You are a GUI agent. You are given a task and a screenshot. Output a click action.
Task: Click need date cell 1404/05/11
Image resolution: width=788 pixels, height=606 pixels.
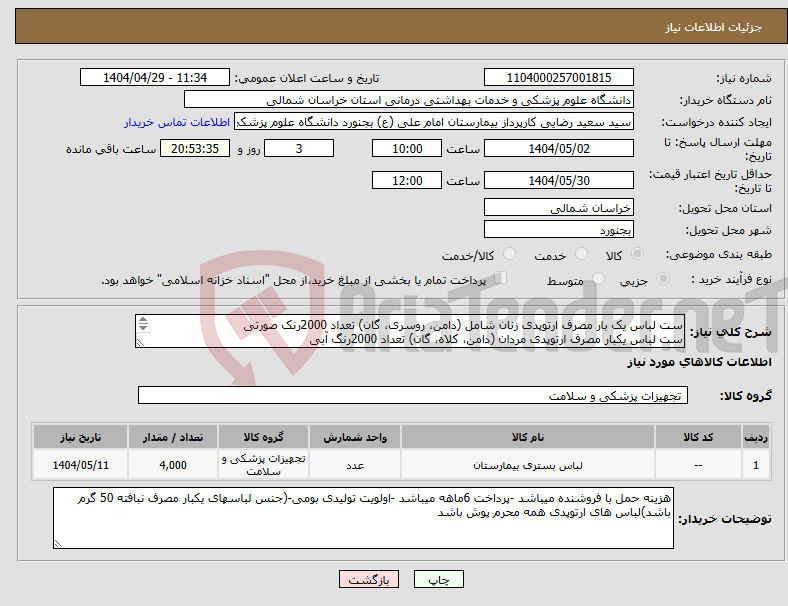tap(80, 465)
